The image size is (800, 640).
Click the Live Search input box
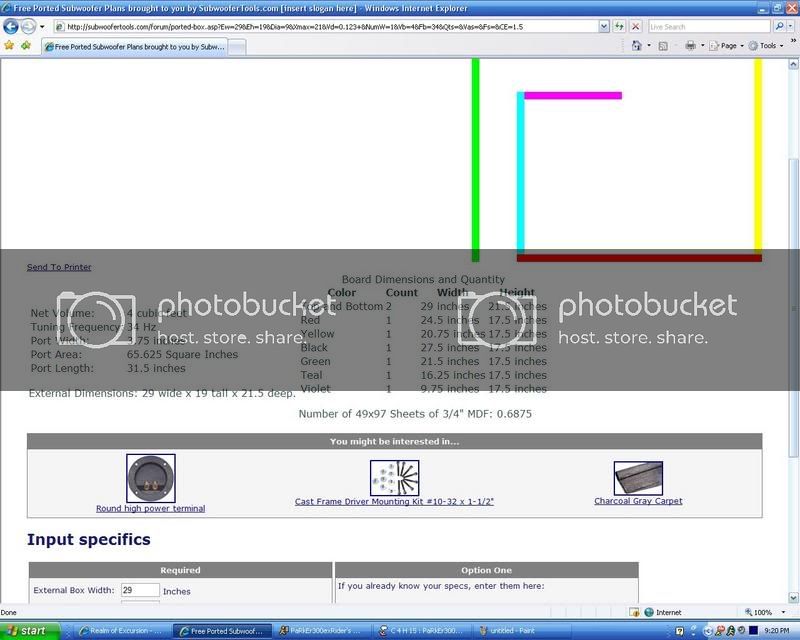[x=709, y=27]
